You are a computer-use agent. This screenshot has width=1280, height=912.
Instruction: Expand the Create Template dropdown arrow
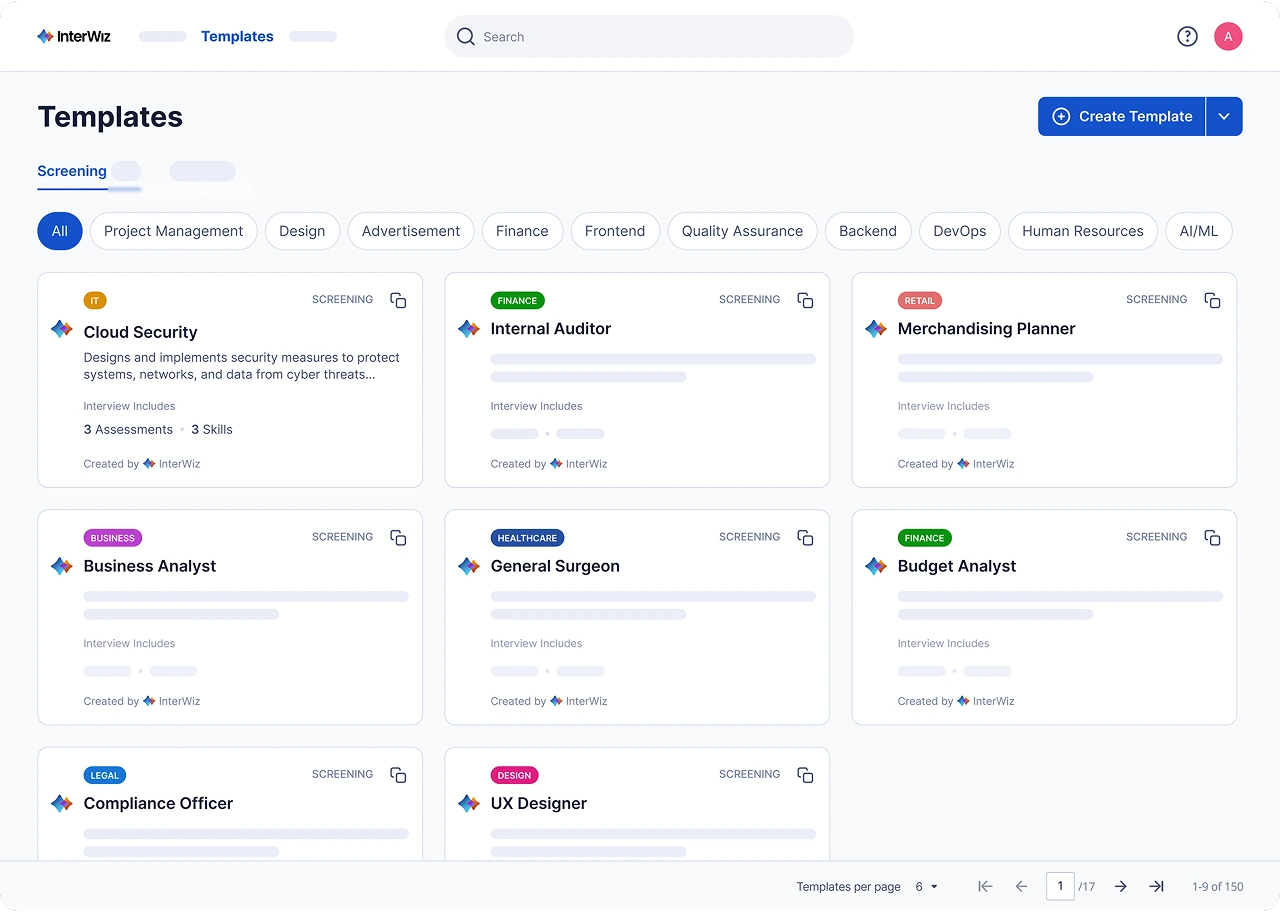(1224, 116)
